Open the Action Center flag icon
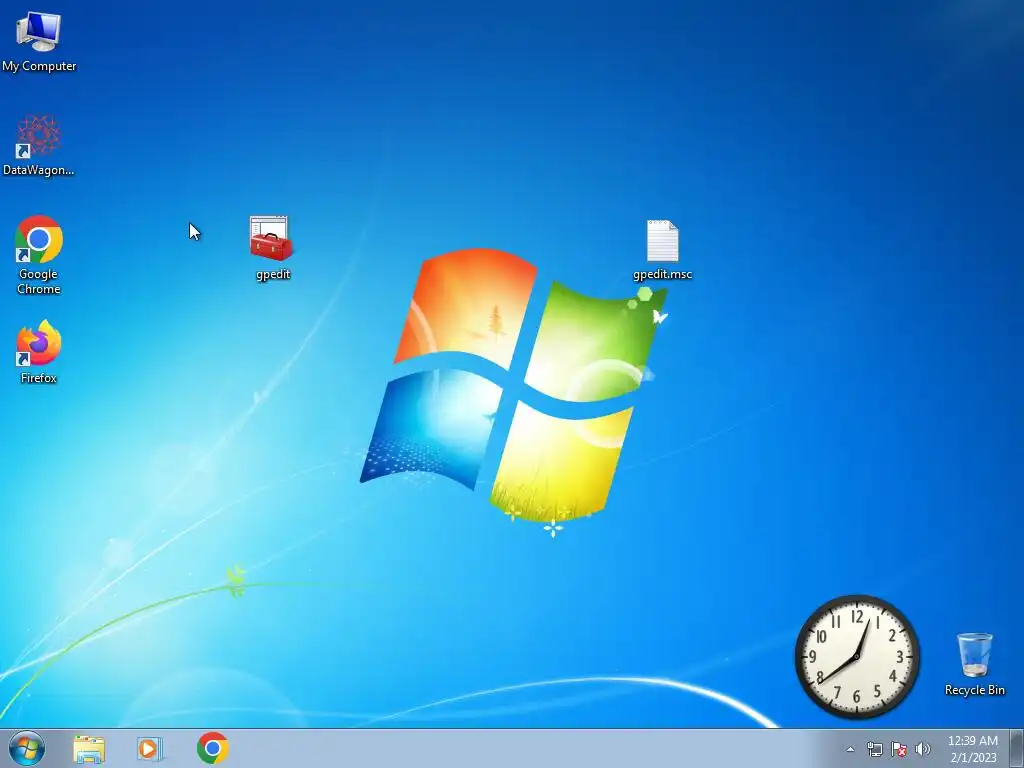The image size is (1024, 768). tap(899, 749)
